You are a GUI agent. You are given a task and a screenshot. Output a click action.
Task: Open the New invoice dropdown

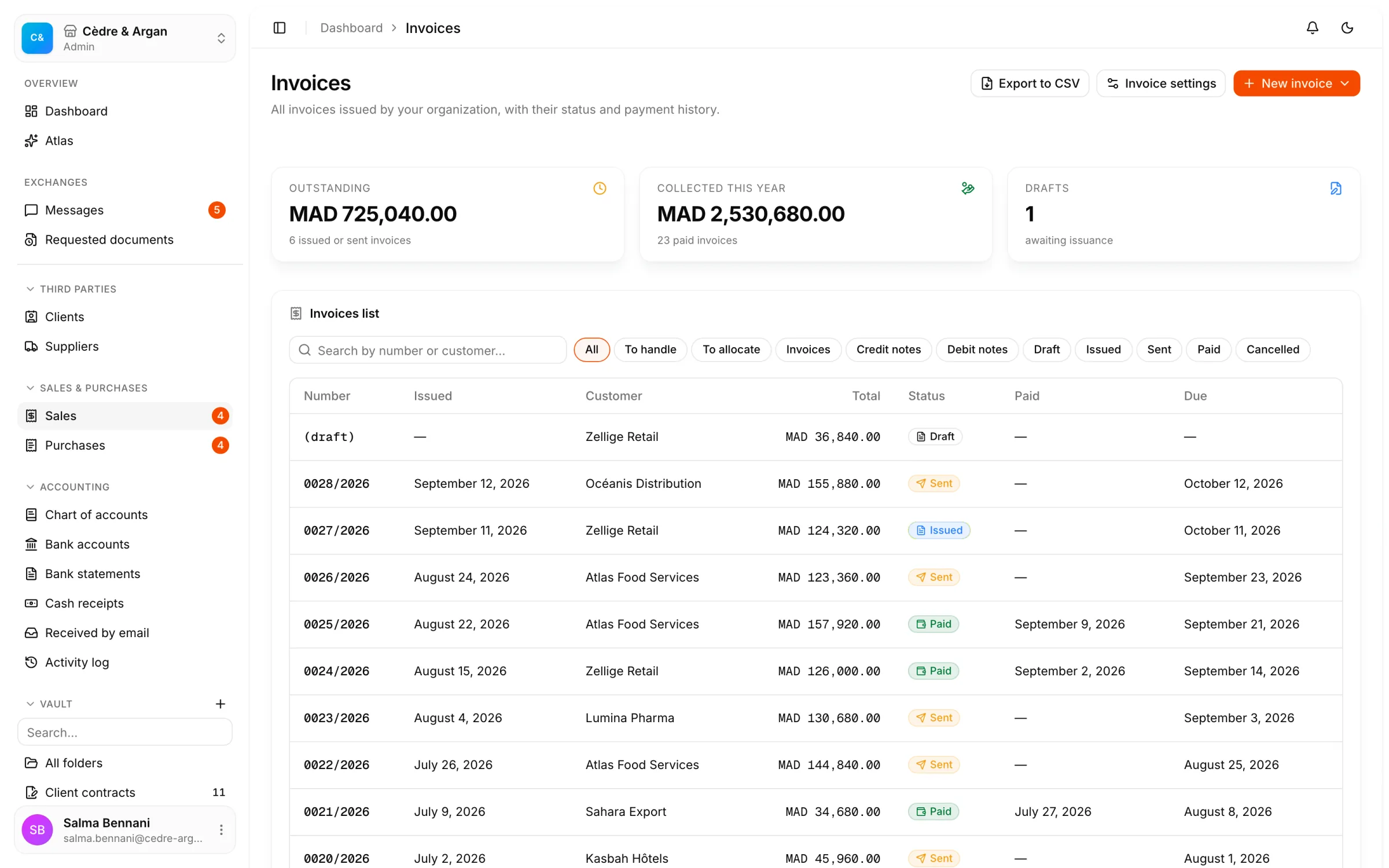click(1296, 83)
